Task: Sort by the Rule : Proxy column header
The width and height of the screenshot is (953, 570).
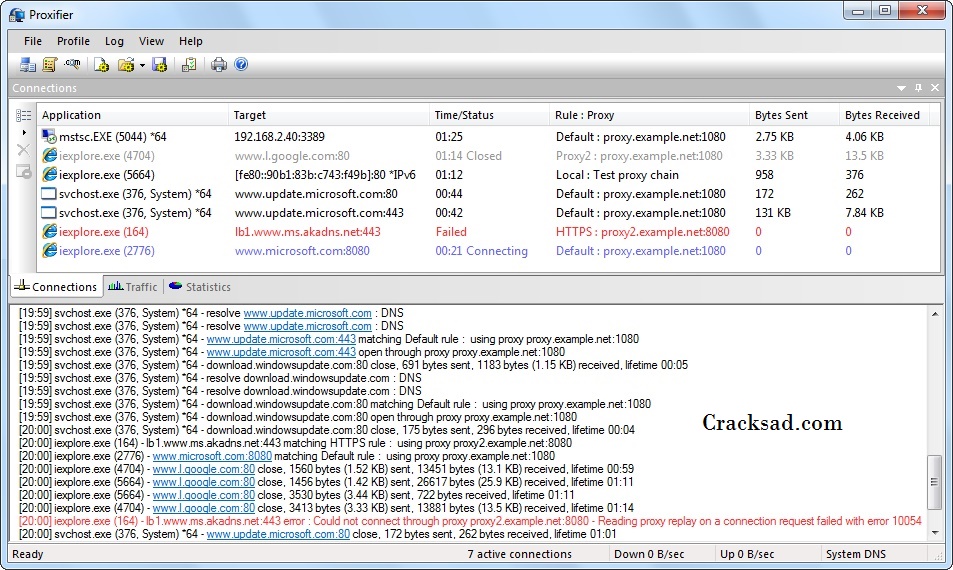Action: pyautogui.click(x=649, y=115)
